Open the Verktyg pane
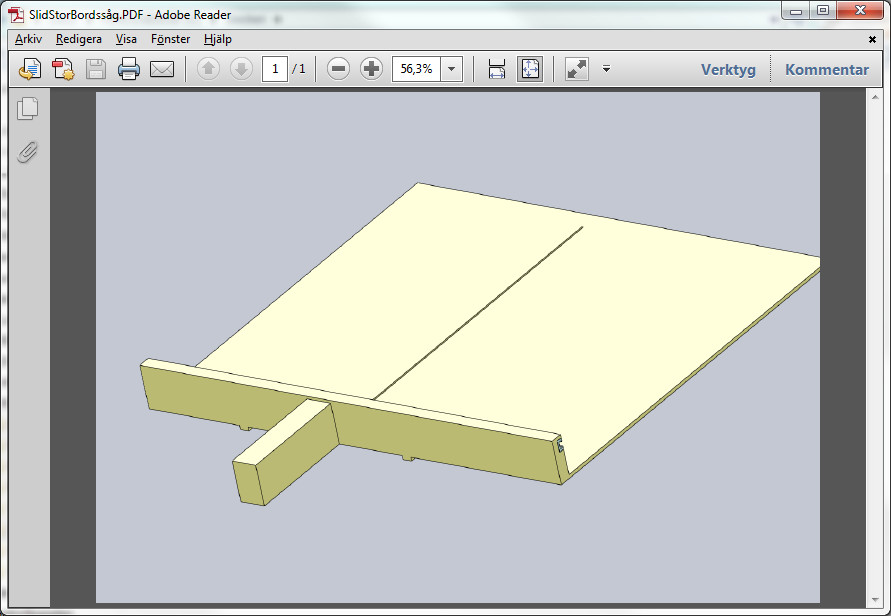The height and width of the screenshot is (616, 891). [x=728, y=69]
